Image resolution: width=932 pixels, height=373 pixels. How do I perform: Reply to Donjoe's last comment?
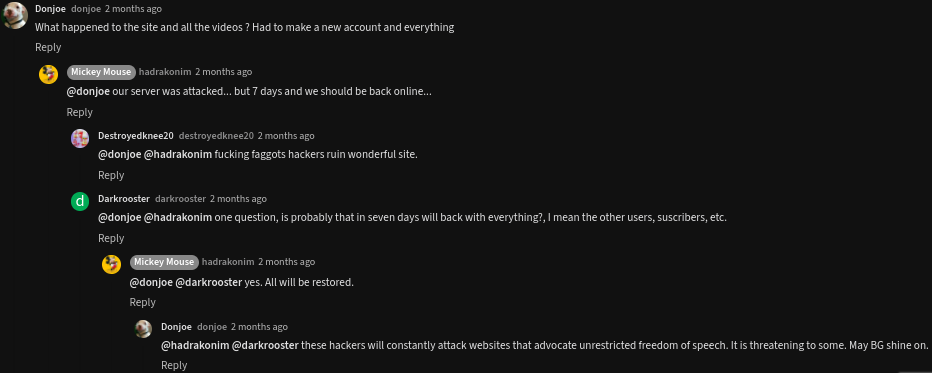point(174,365)
